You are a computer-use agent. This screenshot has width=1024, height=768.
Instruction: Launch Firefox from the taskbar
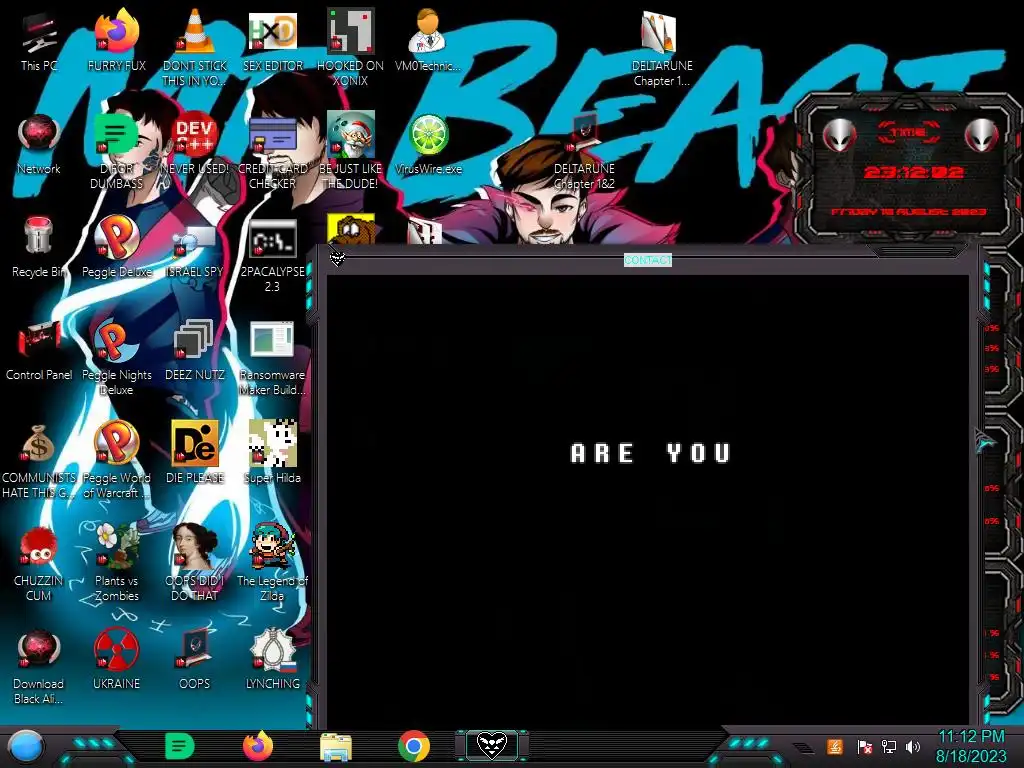tap(258, 746)
